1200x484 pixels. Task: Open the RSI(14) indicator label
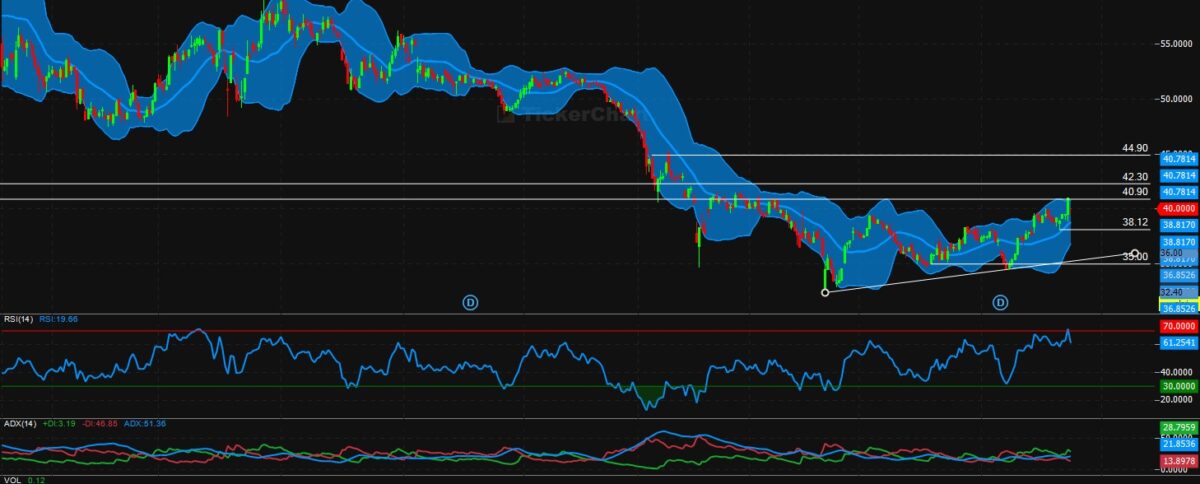17,319
